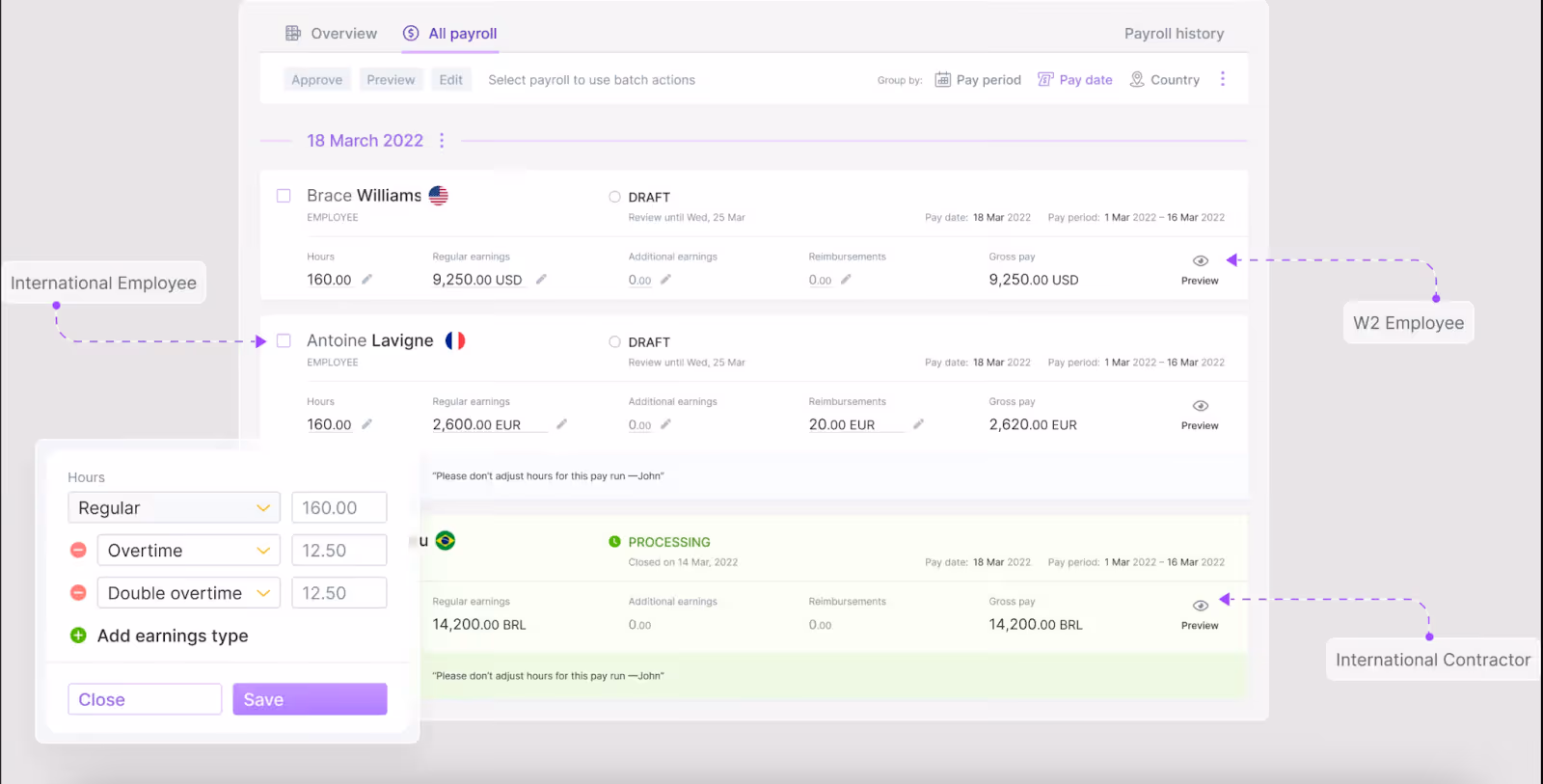Click the Double overtime 12.50 field
Viewport: 1543px width, 784px height.
(x=339, y=593)
